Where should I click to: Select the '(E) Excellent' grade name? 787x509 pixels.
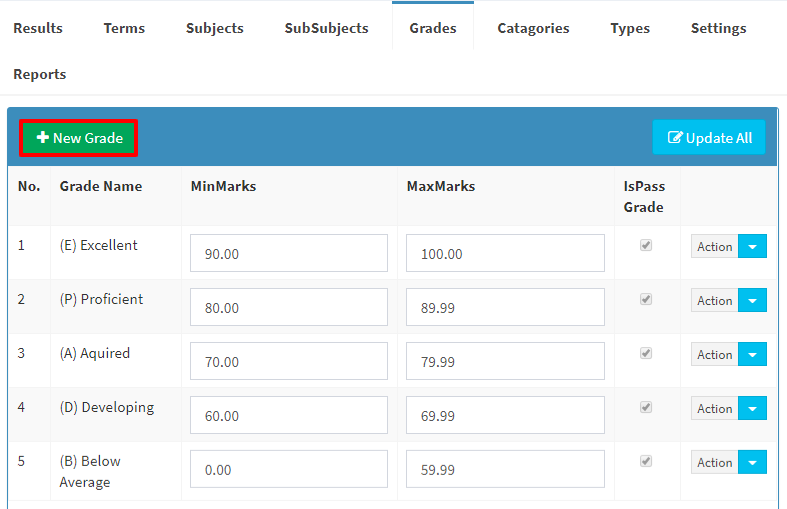pos(98,245)
